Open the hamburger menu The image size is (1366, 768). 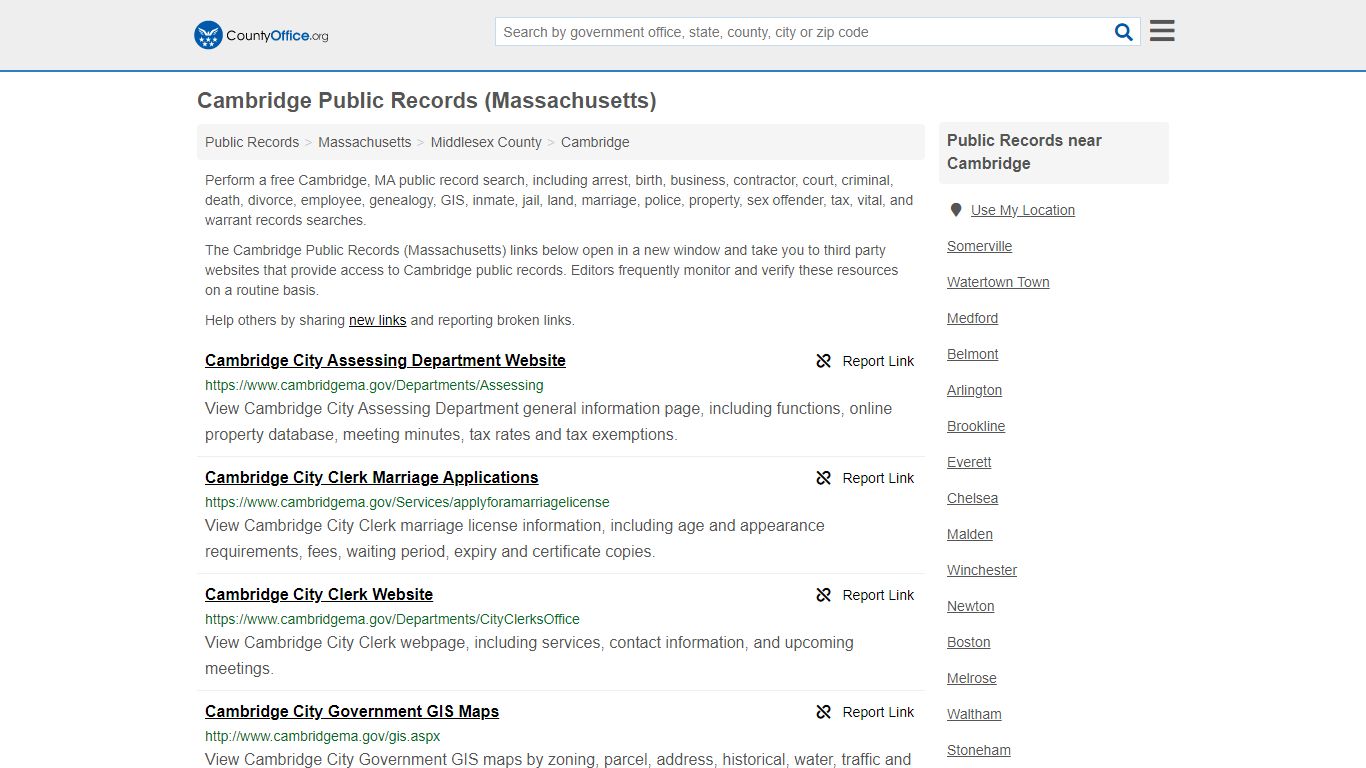1162,31
